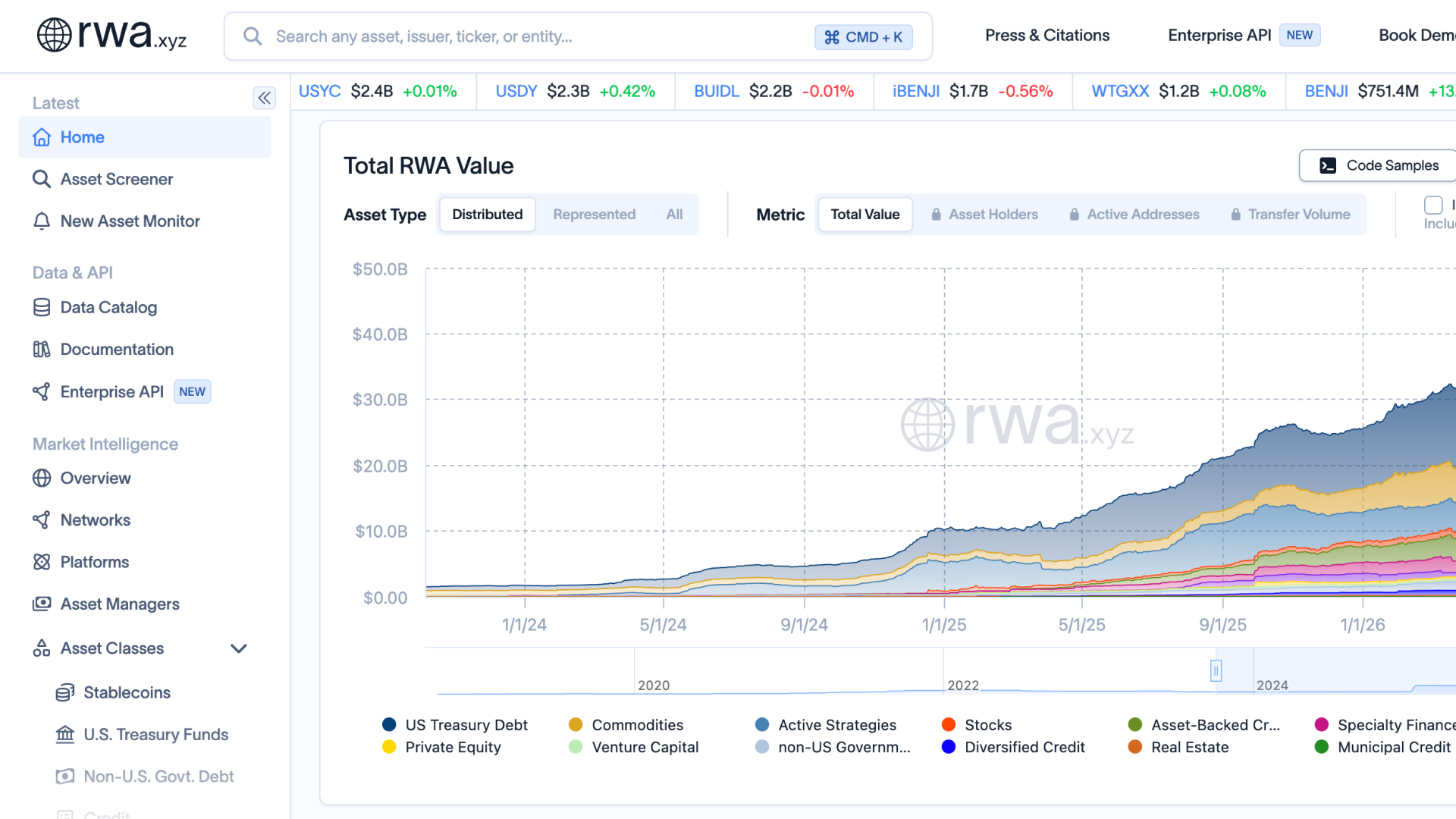The image size is (1456, 819).
Task: Click the search magnifier icon
Action: pos(253,36)
